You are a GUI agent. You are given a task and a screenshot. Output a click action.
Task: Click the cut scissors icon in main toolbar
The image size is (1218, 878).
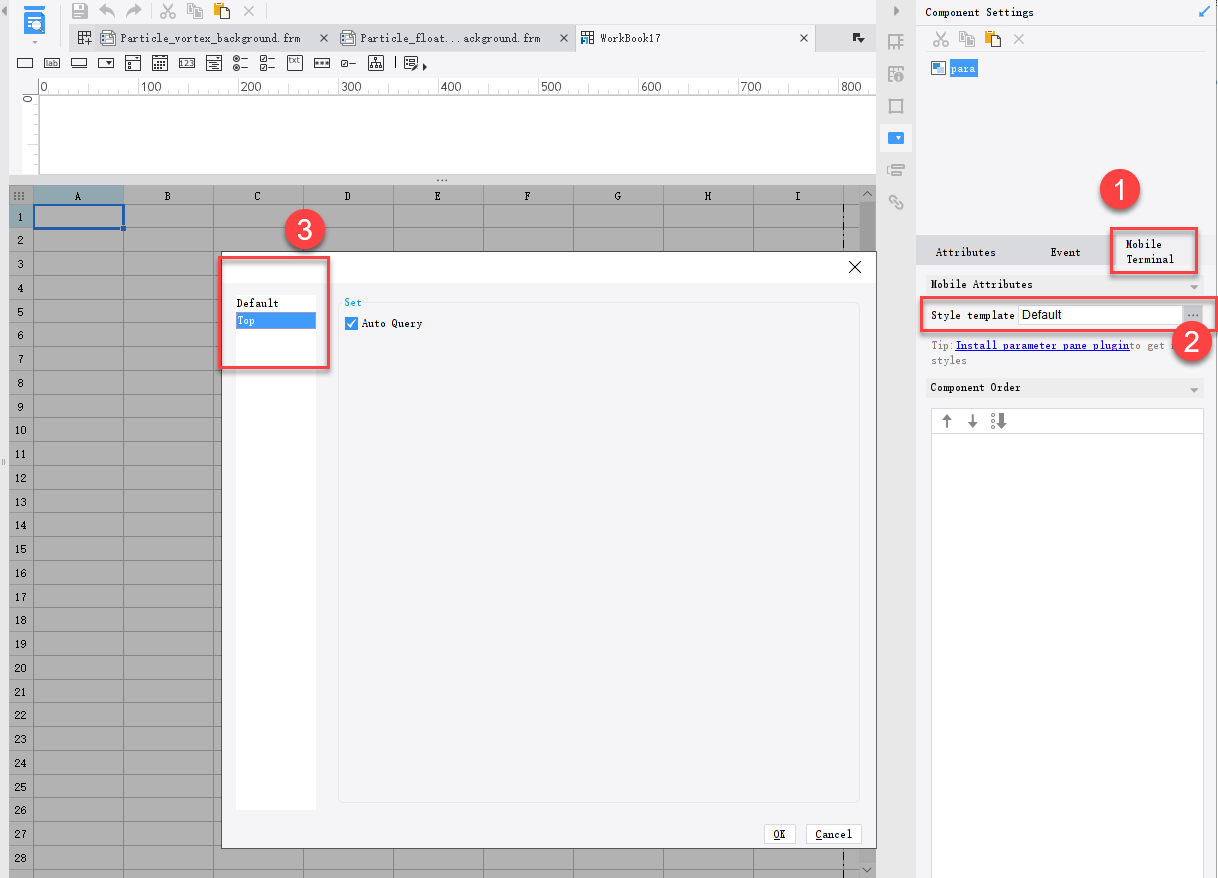point(168,11)
